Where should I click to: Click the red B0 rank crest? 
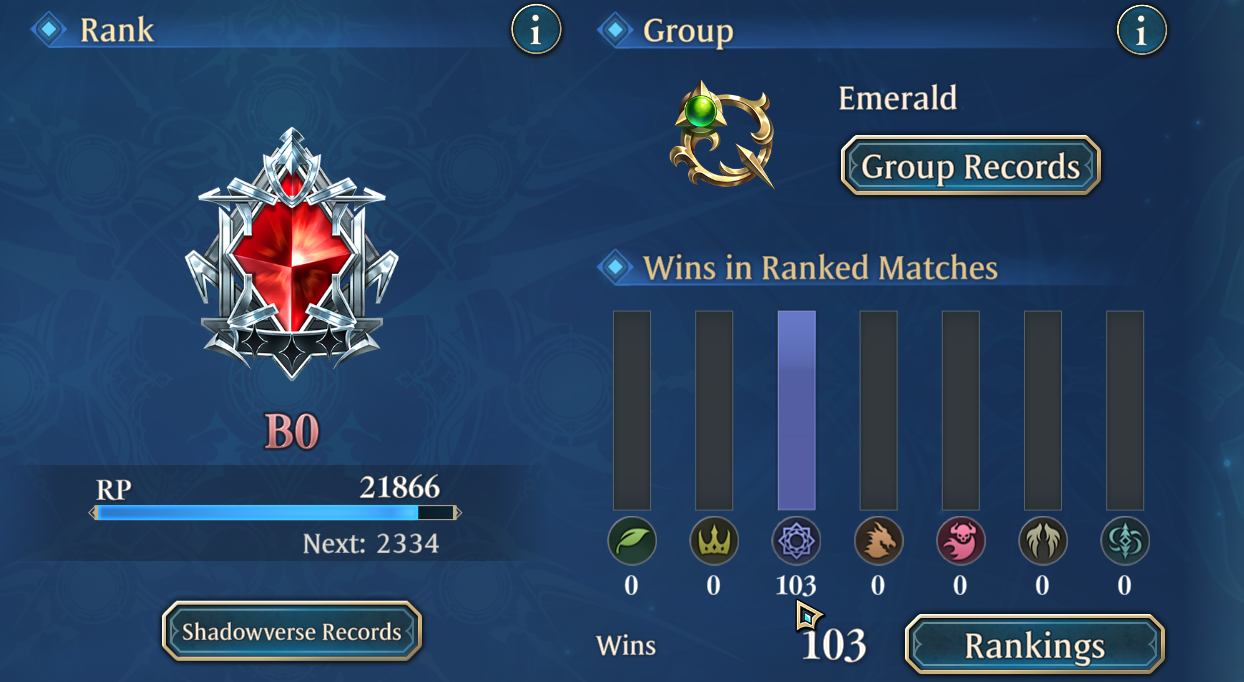click(292, 252)
